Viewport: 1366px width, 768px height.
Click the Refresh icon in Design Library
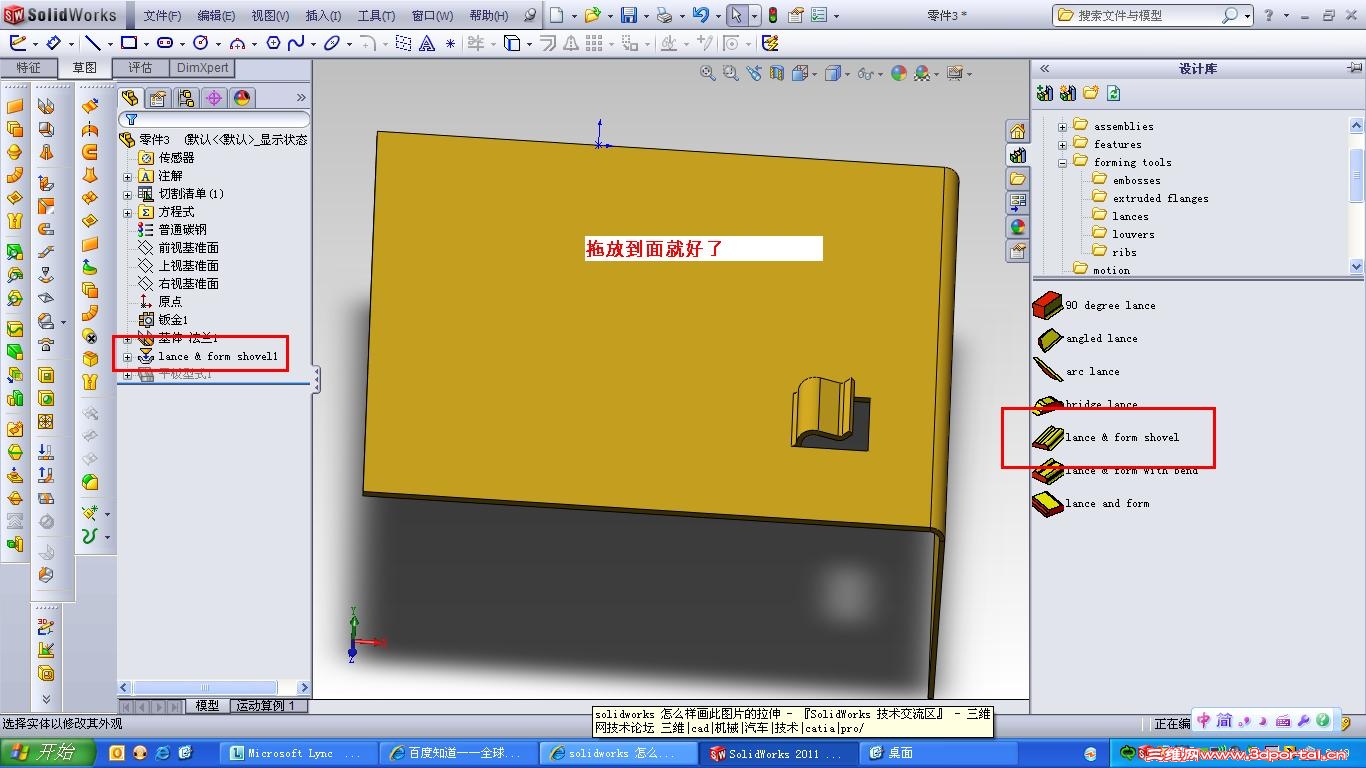click(x=1114, y=93)
